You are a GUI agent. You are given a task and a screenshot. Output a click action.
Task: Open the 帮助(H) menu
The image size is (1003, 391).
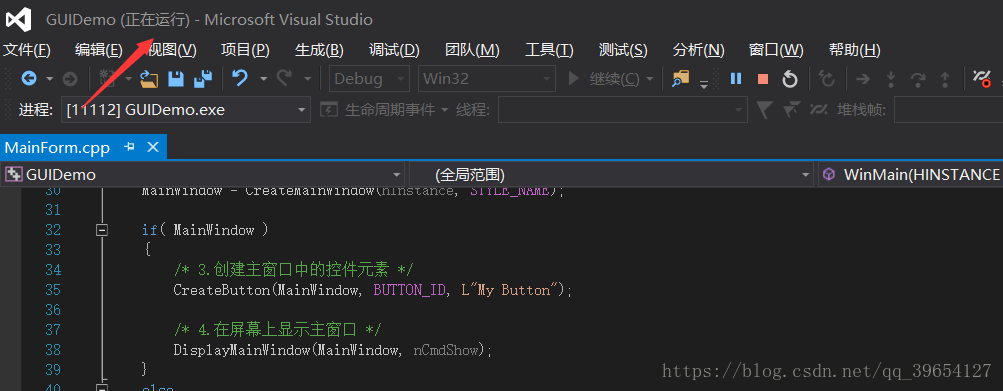pos(855,50)
